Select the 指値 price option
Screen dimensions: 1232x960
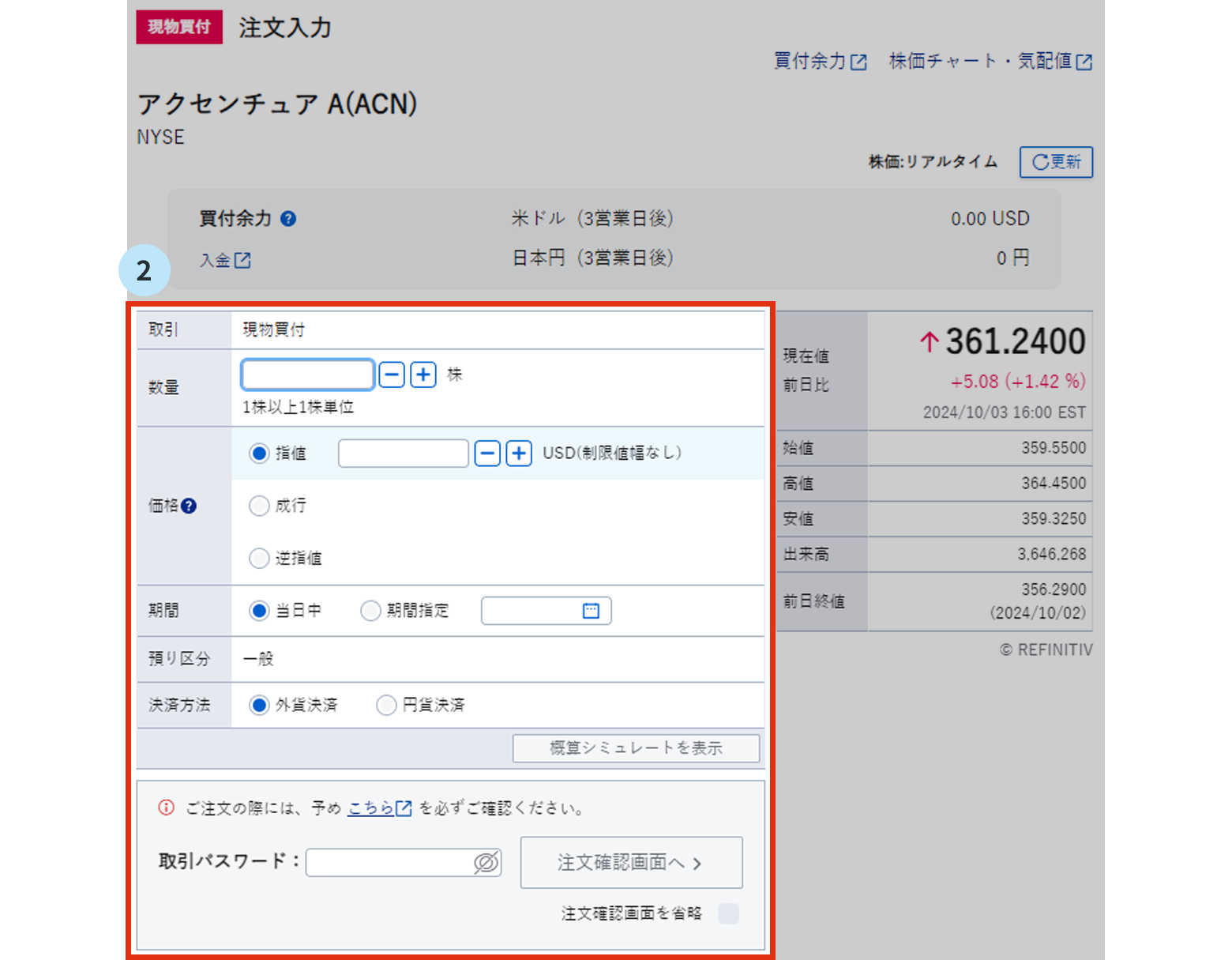click(x=259, y=454)
